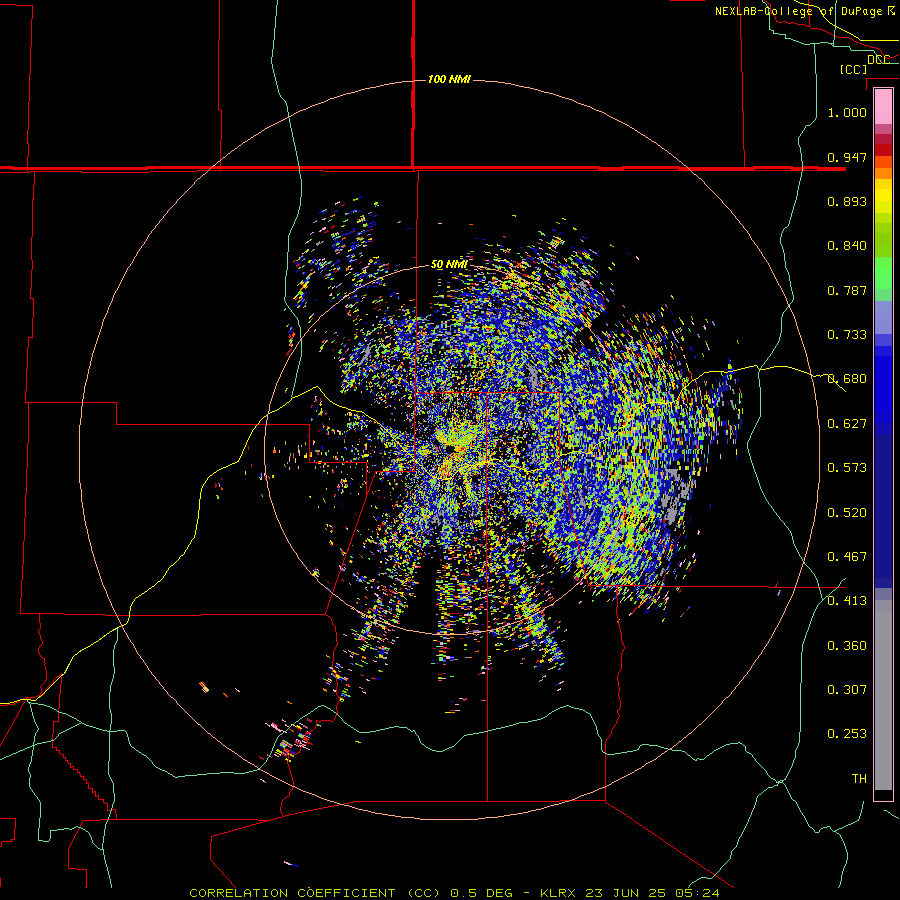Click the 0.680 legend value

(x=847, y=379)
